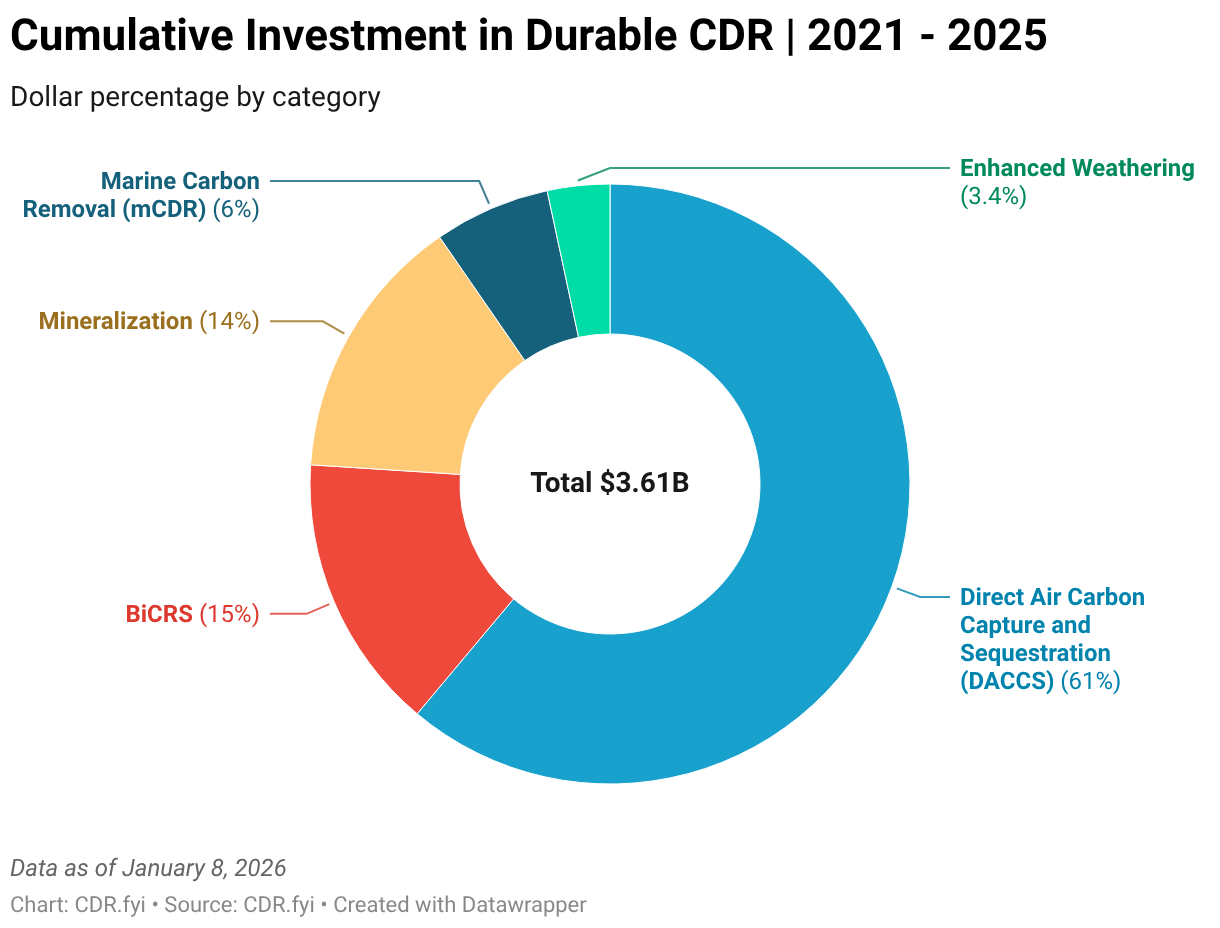
Task: Click the (61%) DACCS percentage value
Action: [x=1090, y=681]
